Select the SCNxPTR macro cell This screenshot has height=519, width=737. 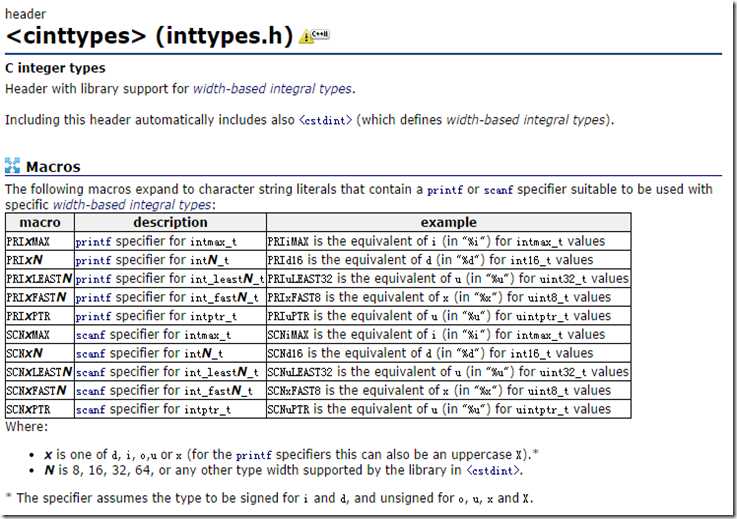click(40, 409)
